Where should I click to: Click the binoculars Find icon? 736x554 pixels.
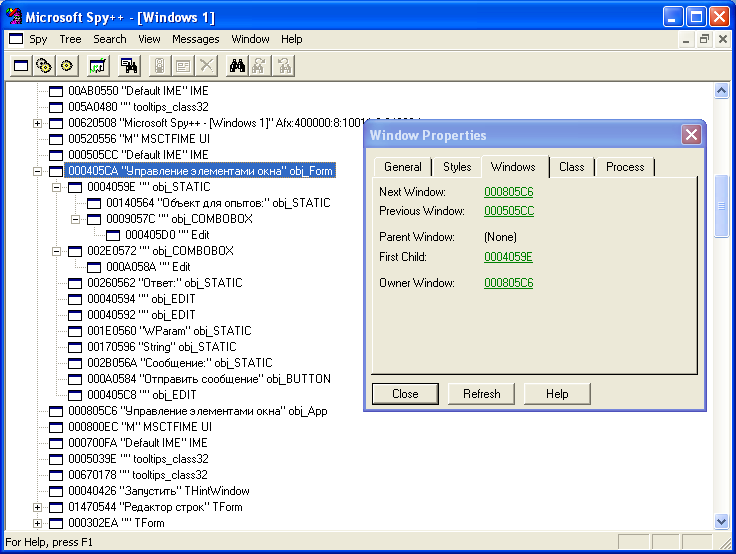[x=238, y=66]
